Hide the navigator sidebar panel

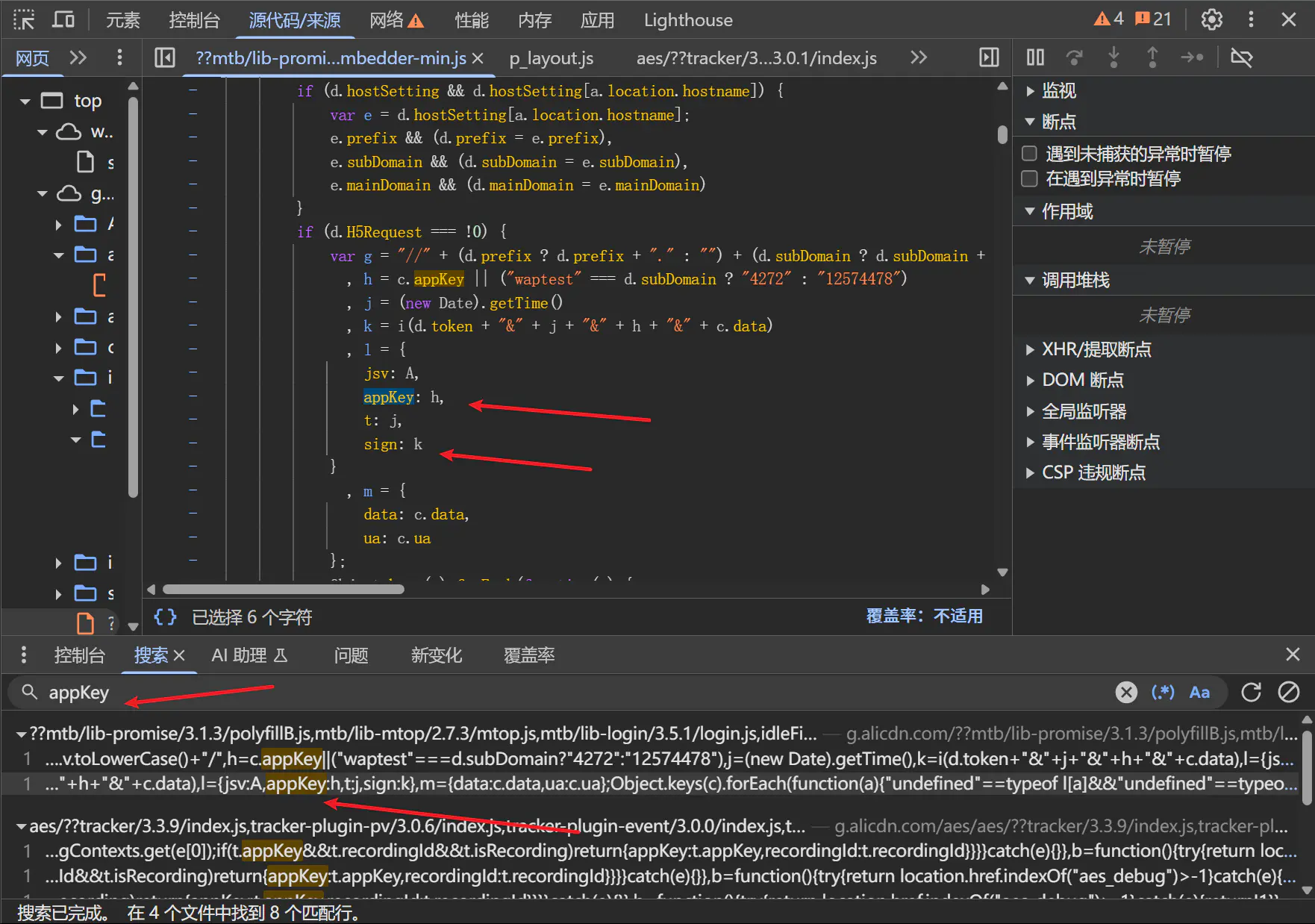tap(165, 57)
